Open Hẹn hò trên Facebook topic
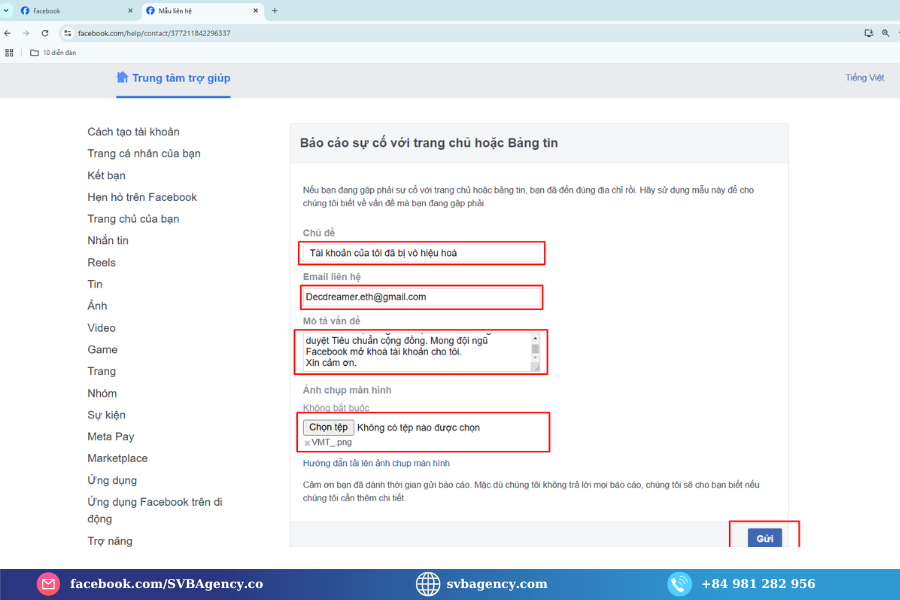Image resolution: width=900 pixels, height=600 pixels. [142, 197]
